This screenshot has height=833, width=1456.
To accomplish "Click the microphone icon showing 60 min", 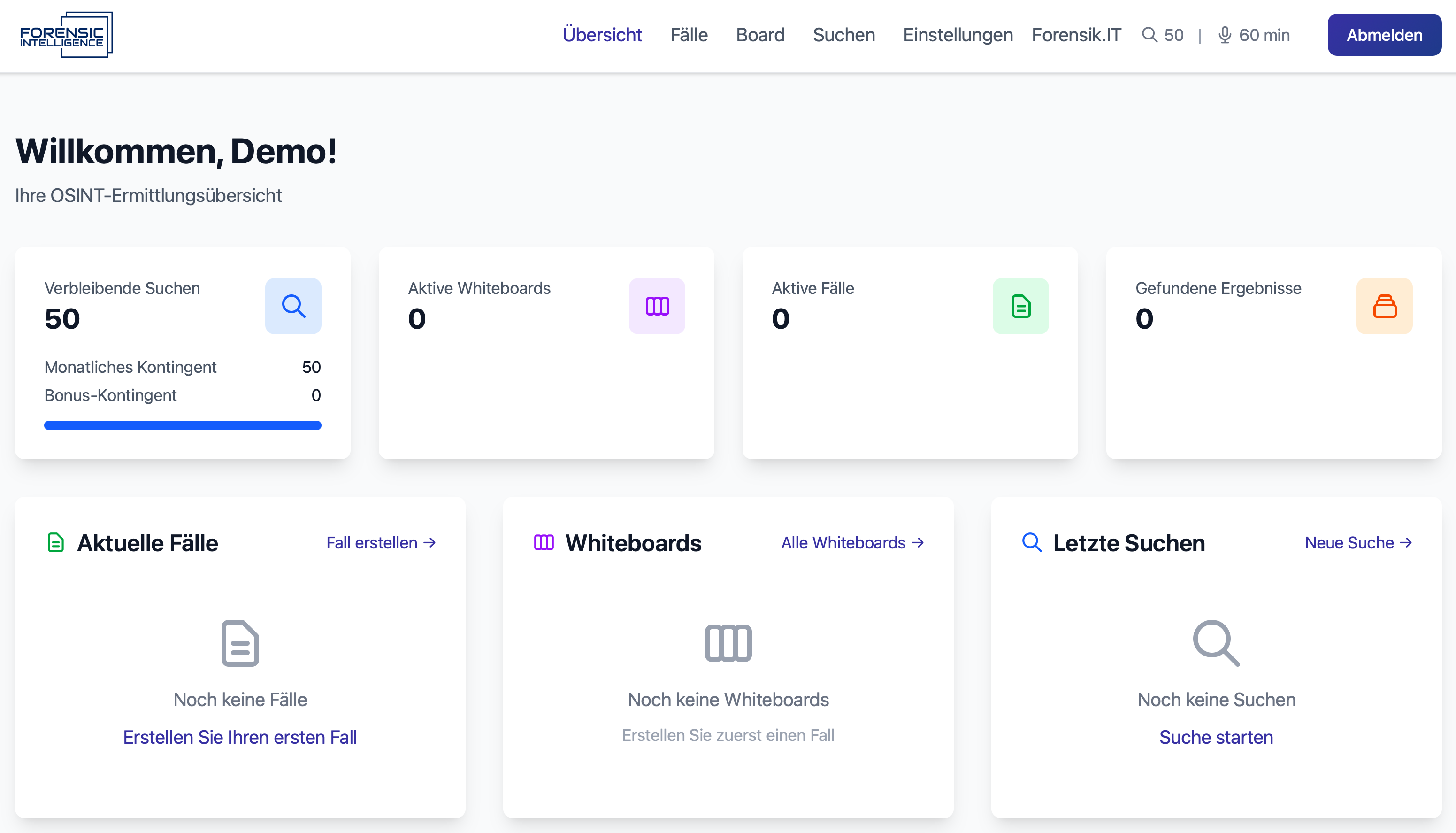I will coord(1225,35).
